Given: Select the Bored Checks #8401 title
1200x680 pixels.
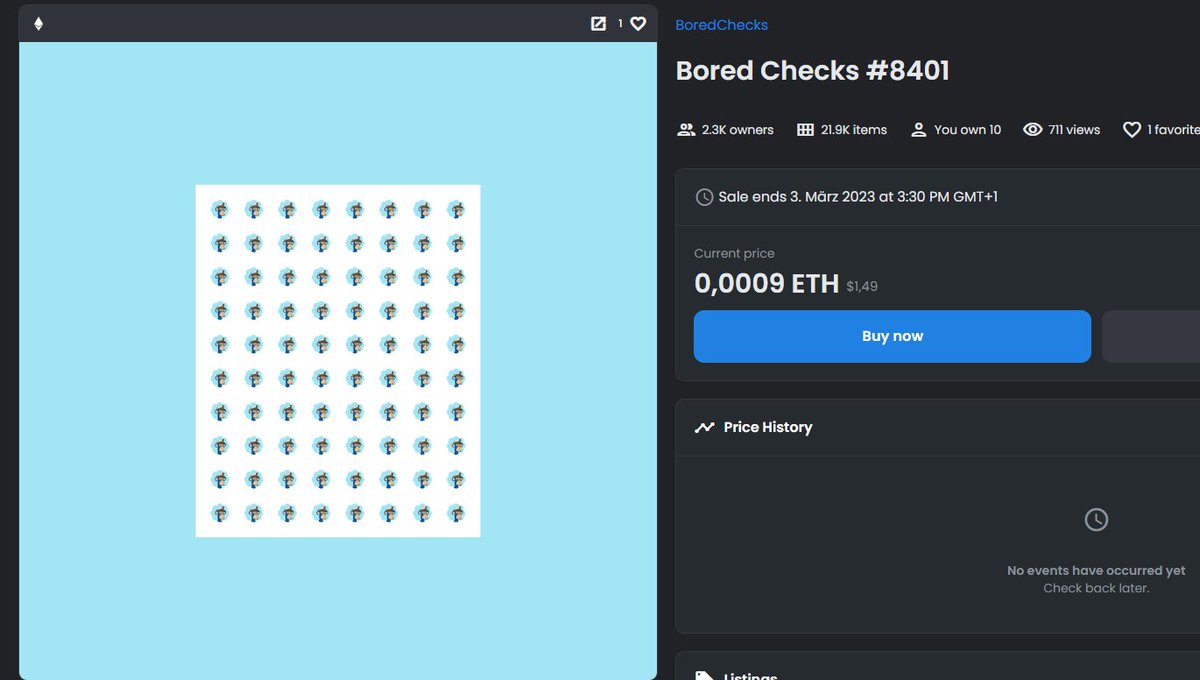Looking at the screenshot, I should point(812,71).
